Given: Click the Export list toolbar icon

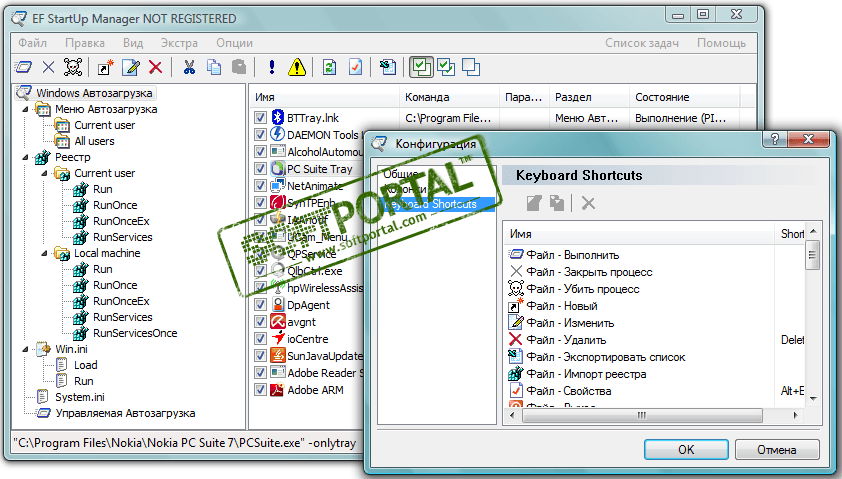Looking at the screenshot, I should coord(387,67).
